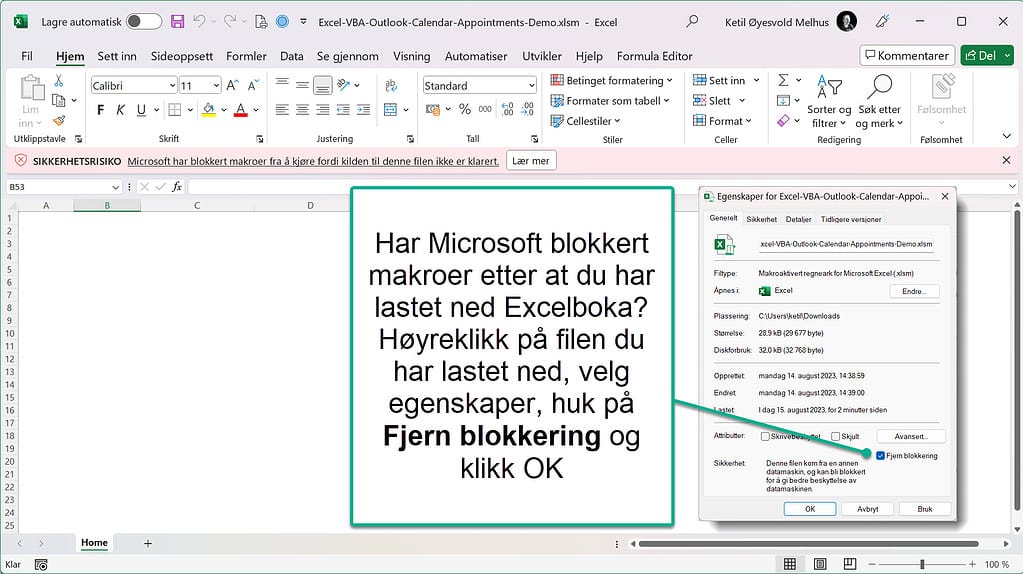1023x574 pixels.
Task: Collapse the ribbon with chevron arrow
Action: pos(1007,136)
